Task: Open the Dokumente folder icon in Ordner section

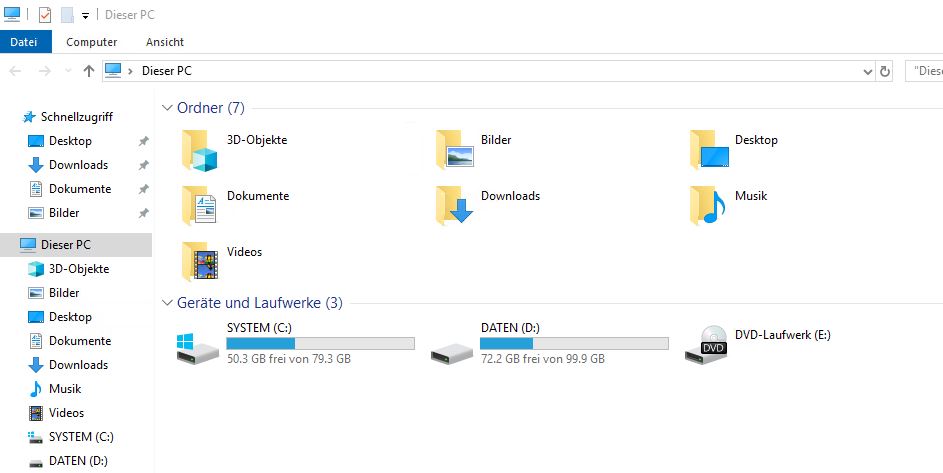Action: coord(199,205)
